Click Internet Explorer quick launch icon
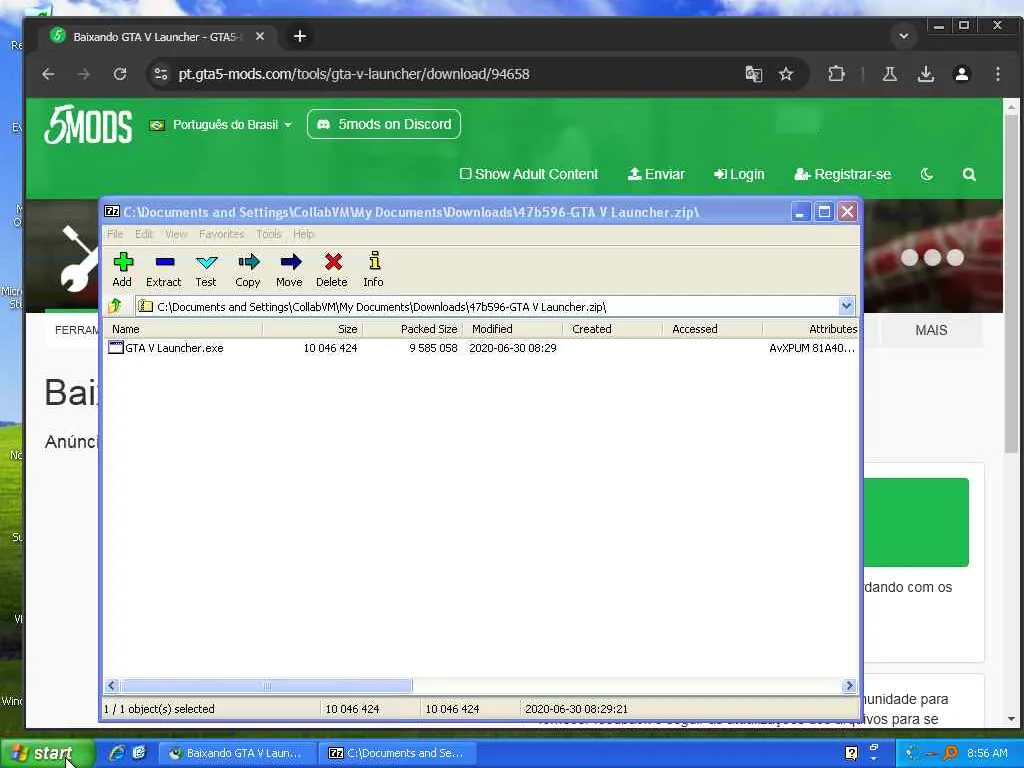This screenshot has width=1024, height=768. click(117, 753)
